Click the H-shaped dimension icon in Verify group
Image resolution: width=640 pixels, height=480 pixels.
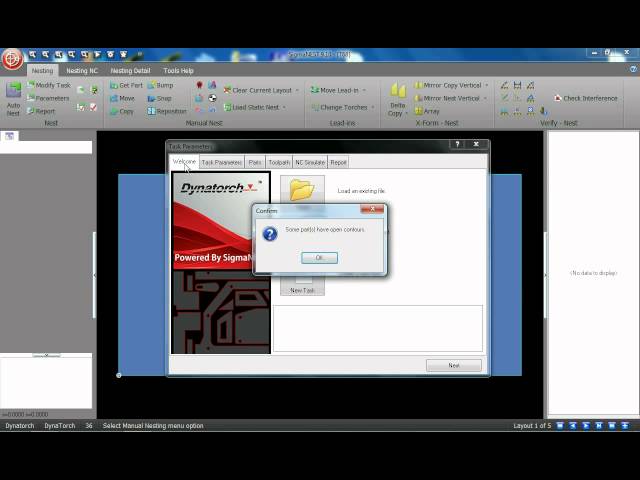pyautogui.click(x=518, y=85)
